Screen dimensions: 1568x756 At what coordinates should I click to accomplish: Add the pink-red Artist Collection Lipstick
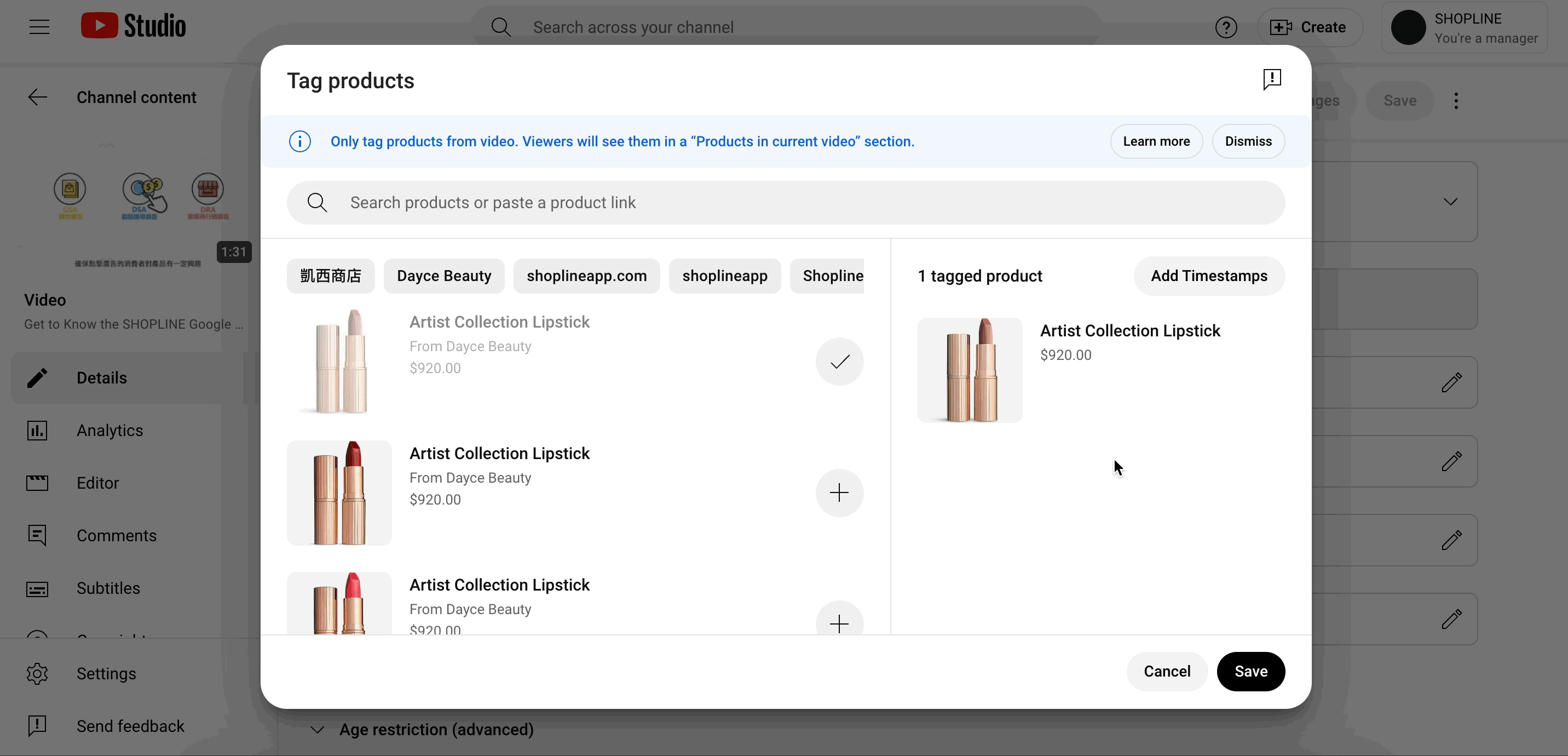(839, 618)
